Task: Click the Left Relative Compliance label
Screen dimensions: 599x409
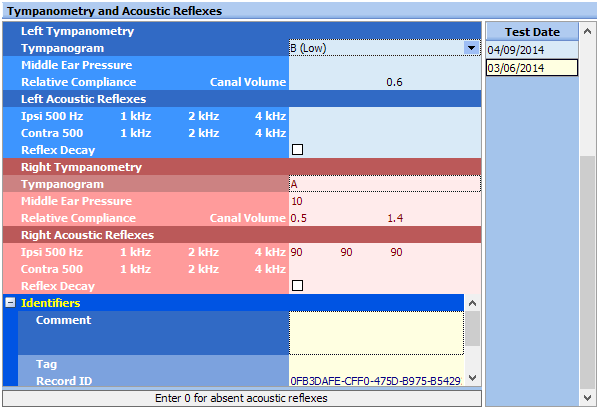Action: point(78,82)
